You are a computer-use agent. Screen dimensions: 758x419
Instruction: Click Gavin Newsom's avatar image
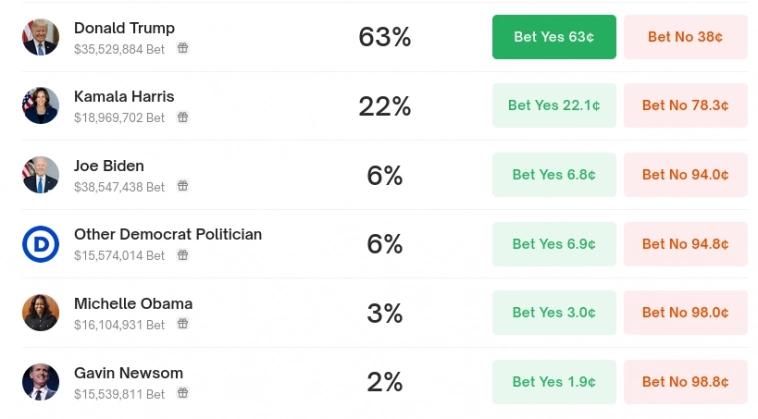point(41,382)
